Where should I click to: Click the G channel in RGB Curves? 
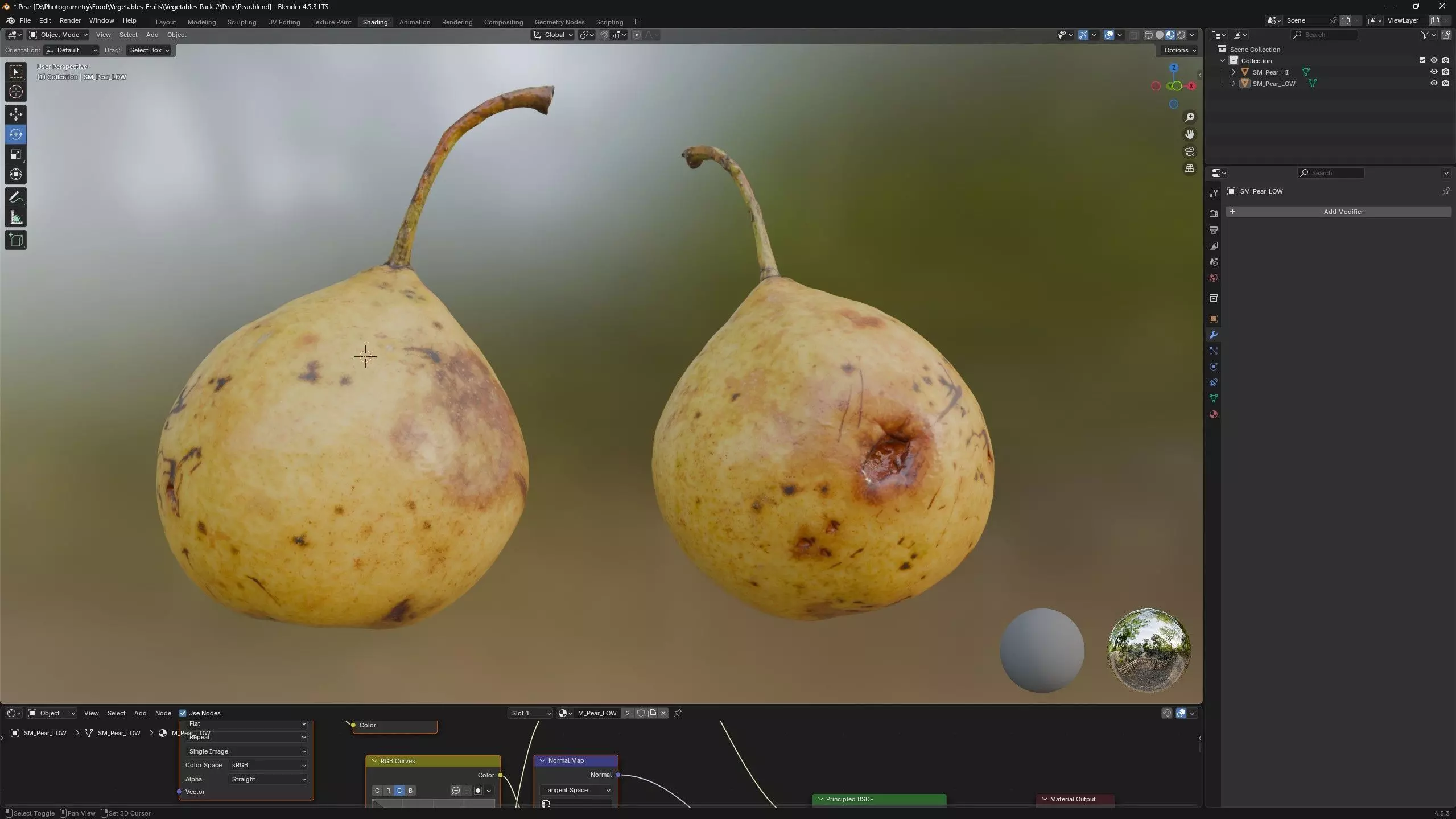coord(399,791)
